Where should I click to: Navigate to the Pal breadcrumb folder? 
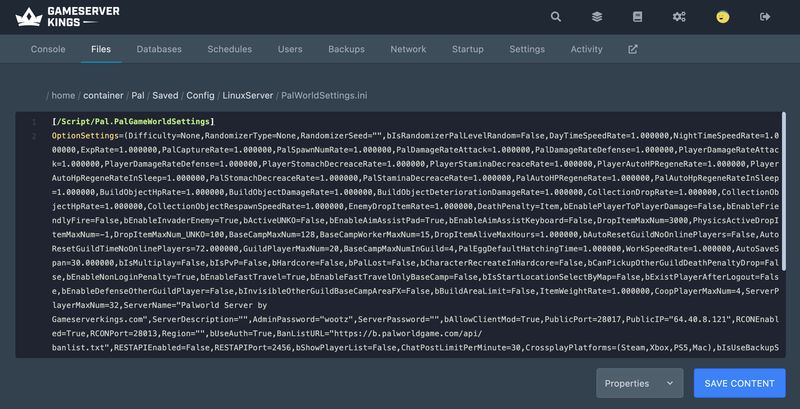click(x=138, y=95)
